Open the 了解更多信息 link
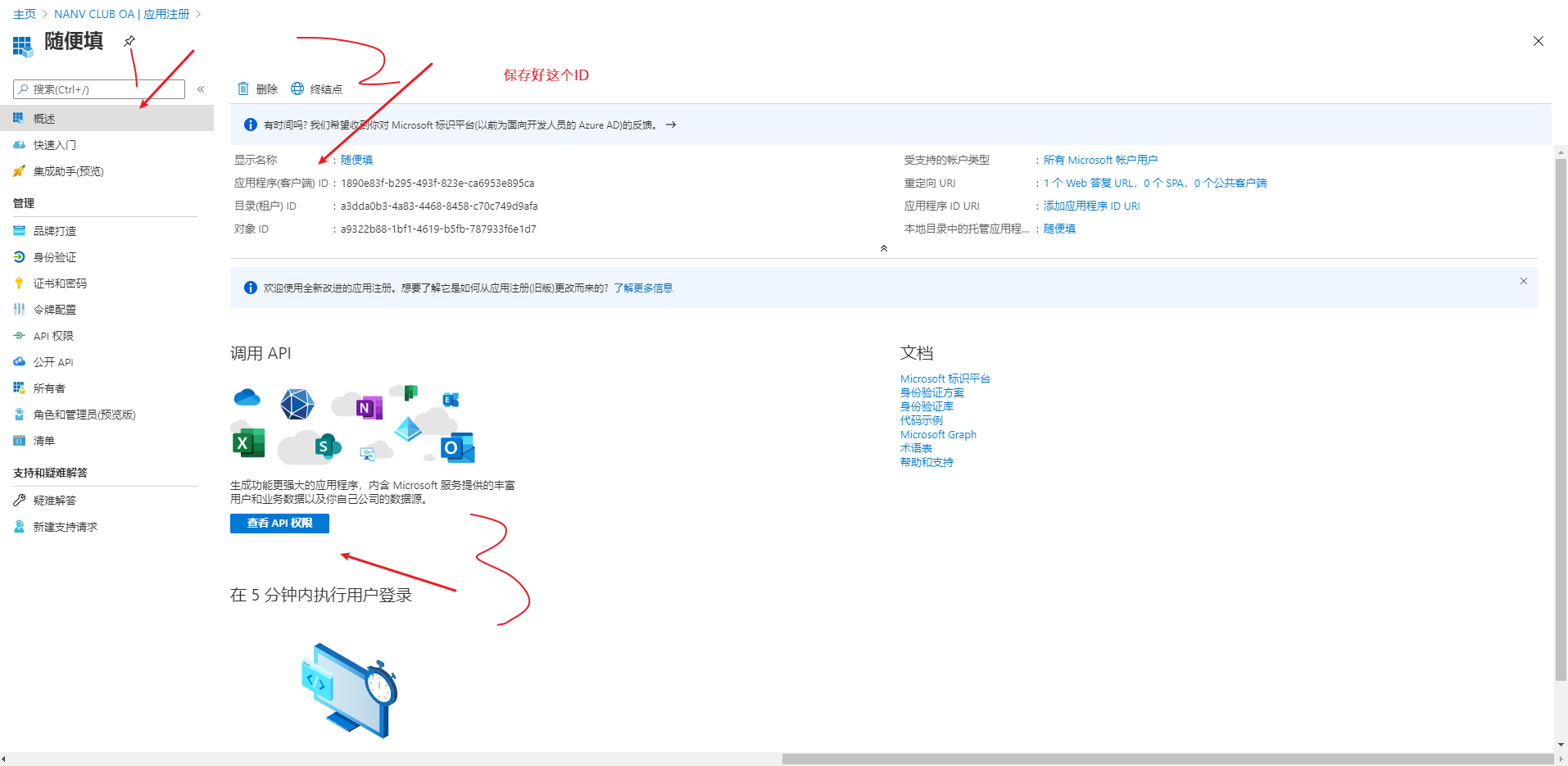Image resolution: width=1568 pixels, height=766 pixels. 643,288
